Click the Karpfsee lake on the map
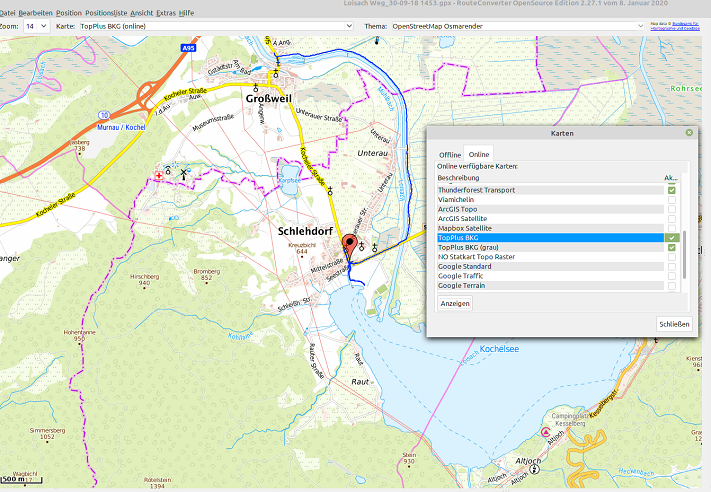This screenshot has width=711, height=492. [288, 182]
